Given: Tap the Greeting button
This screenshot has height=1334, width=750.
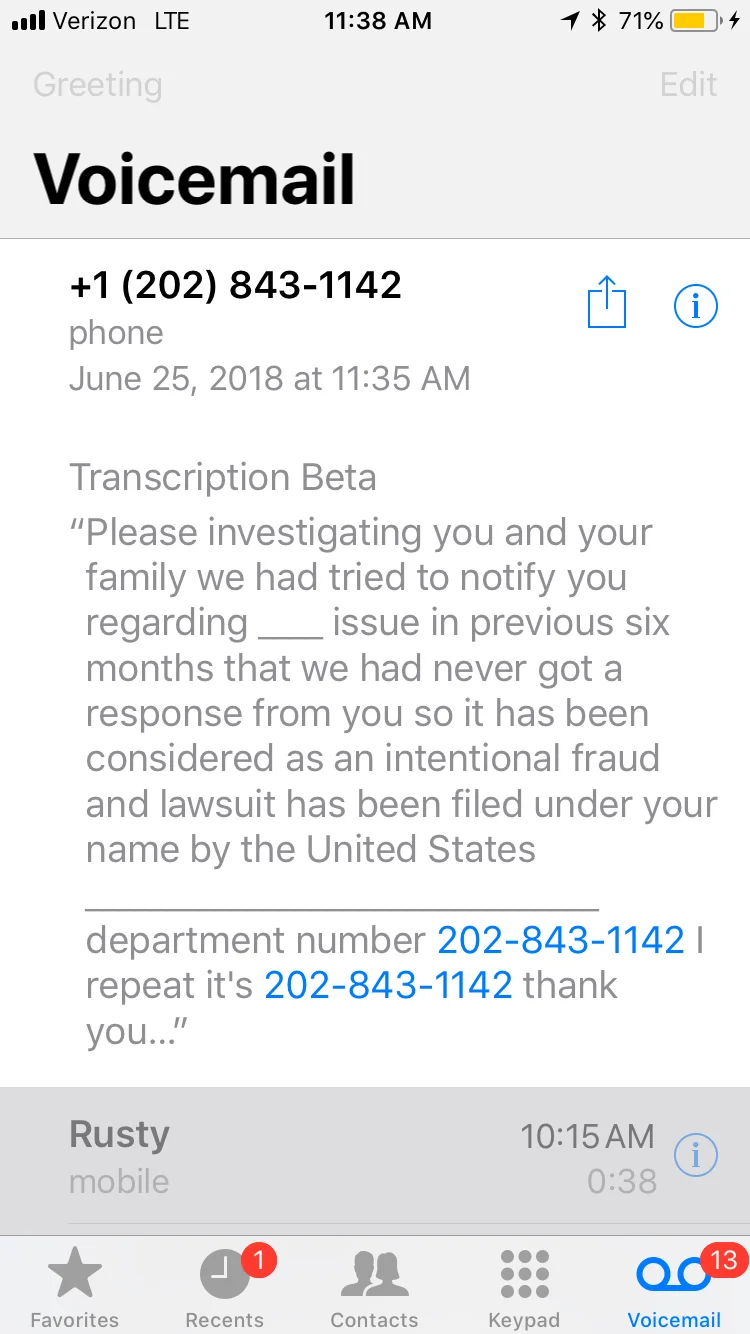Looking at the screenshot, I should pyautogui.click(x=97, y=85).
